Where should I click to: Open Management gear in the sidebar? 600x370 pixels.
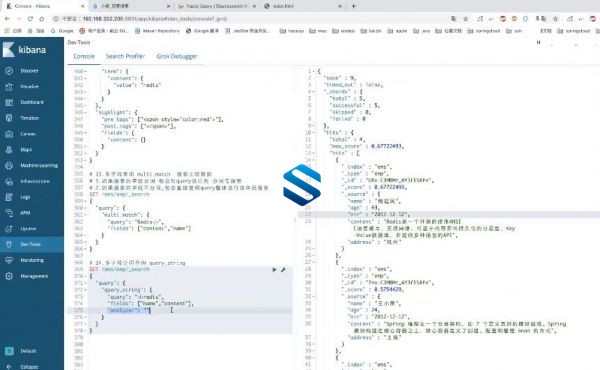9,276
